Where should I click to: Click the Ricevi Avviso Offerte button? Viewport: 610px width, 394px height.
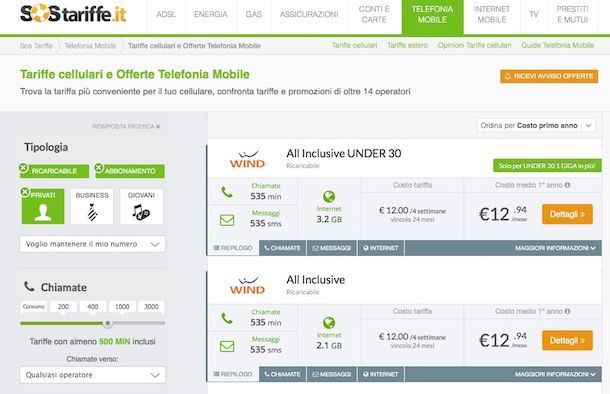coord(549,76)
